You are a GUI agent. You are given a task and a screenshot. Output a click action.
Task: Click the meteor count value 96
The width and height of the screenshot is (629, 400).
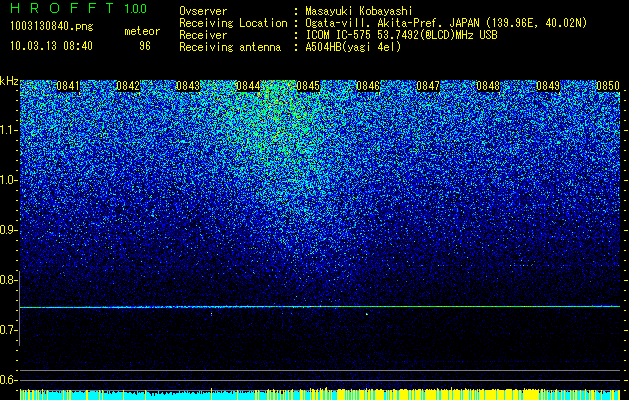tap(145, 46)
